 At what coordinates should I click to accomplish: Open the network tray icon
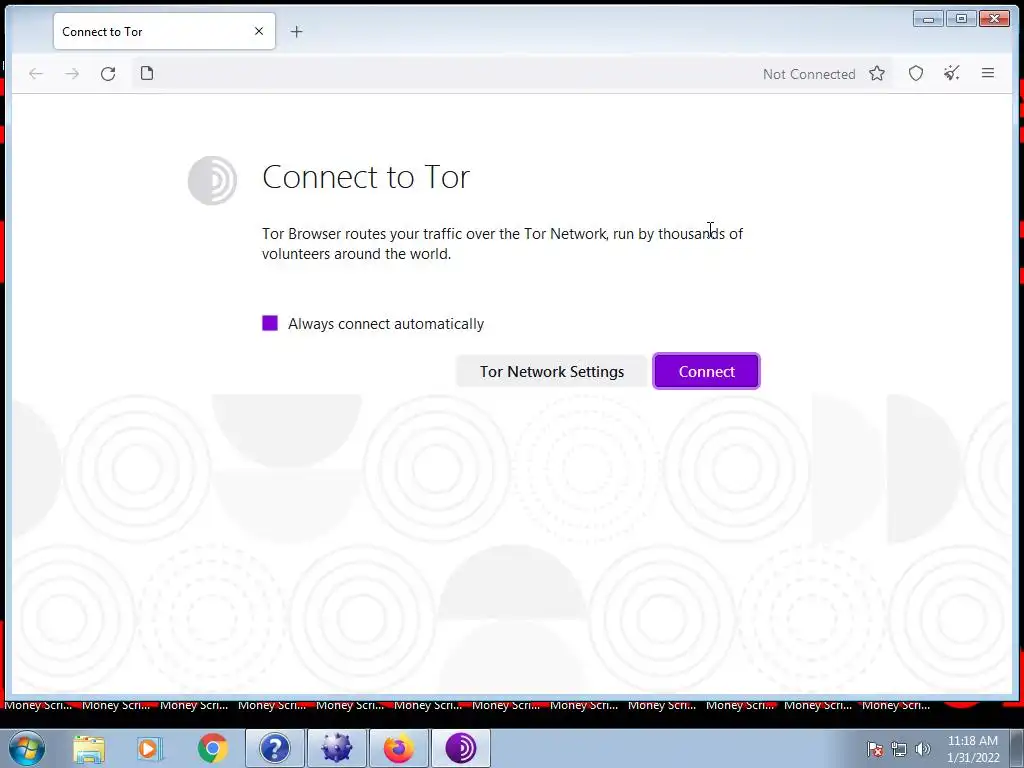(x=899, y=750)
